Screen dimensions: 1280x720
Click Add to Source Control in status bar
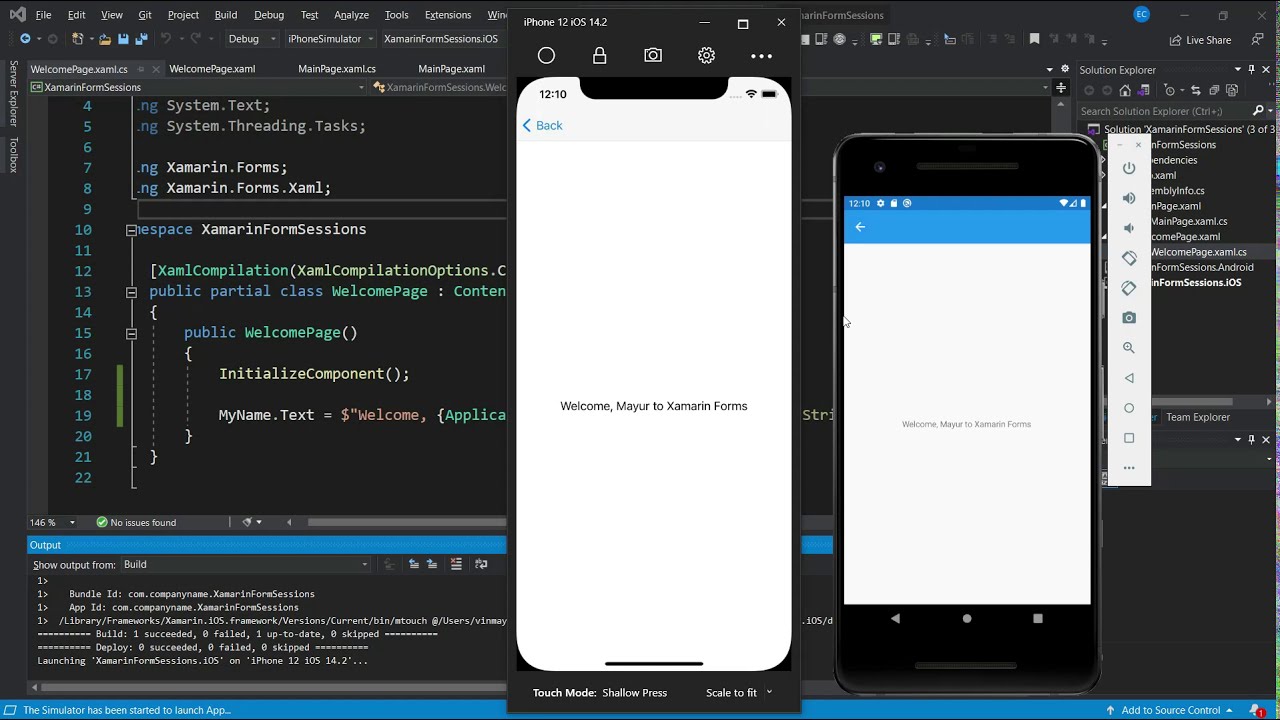1170,710
